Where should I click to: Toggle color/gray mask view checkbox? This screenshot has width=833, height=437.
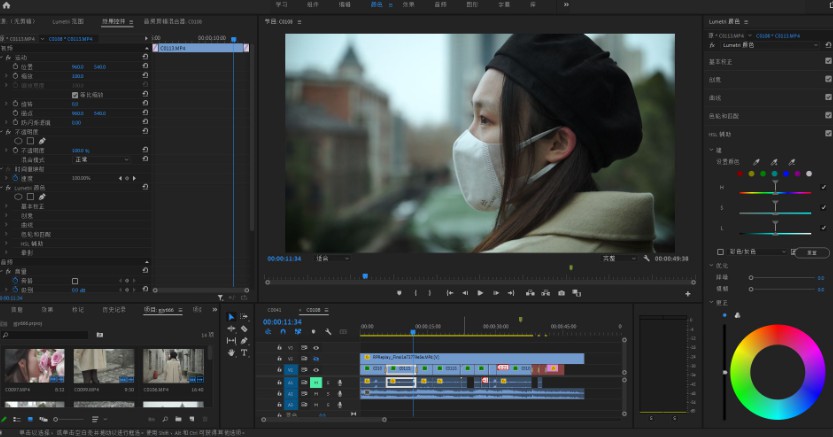[720, 252]
